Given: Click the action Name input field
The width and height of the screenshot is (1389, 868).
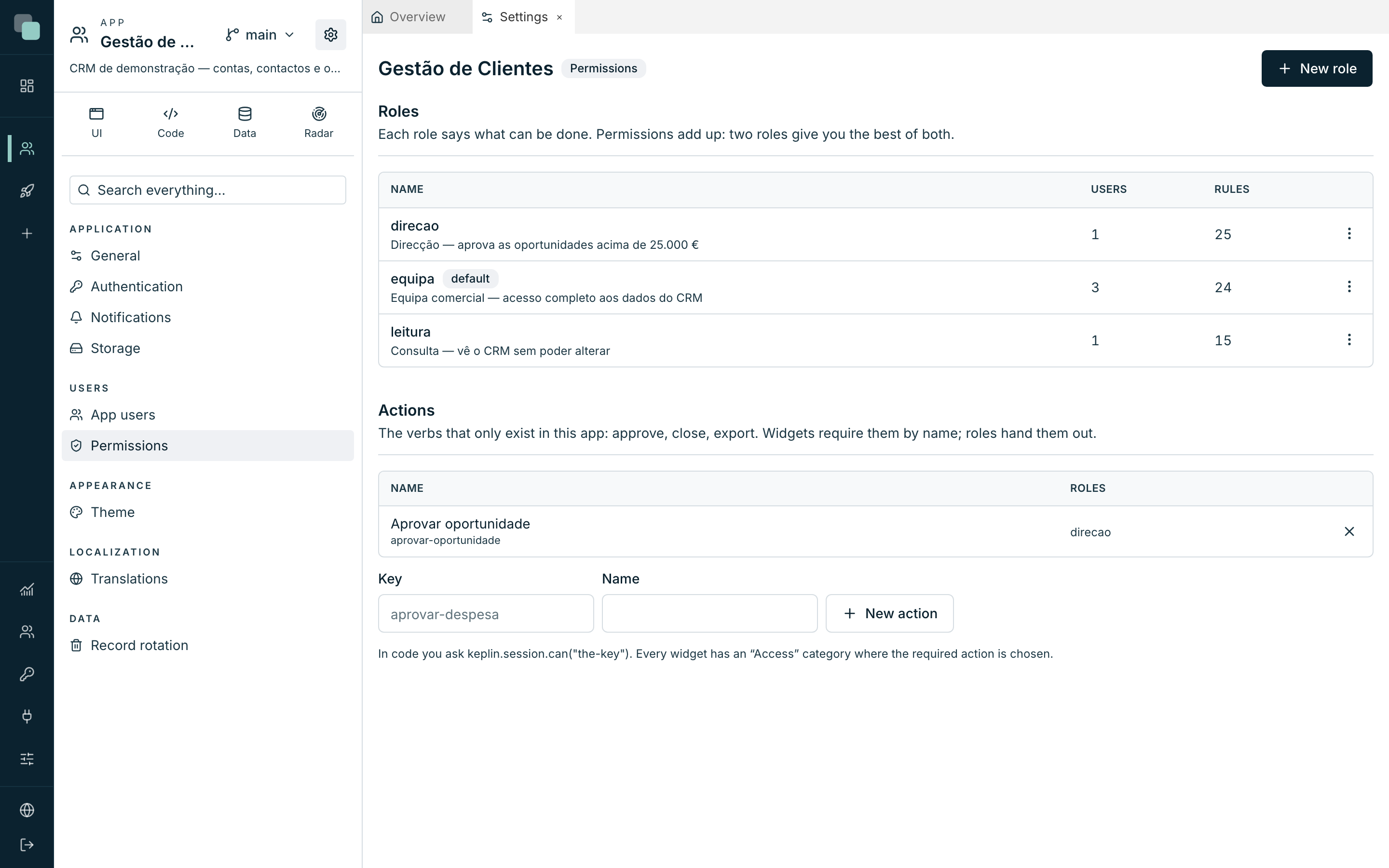Looking at the screenshot, I should coord(709,614).
